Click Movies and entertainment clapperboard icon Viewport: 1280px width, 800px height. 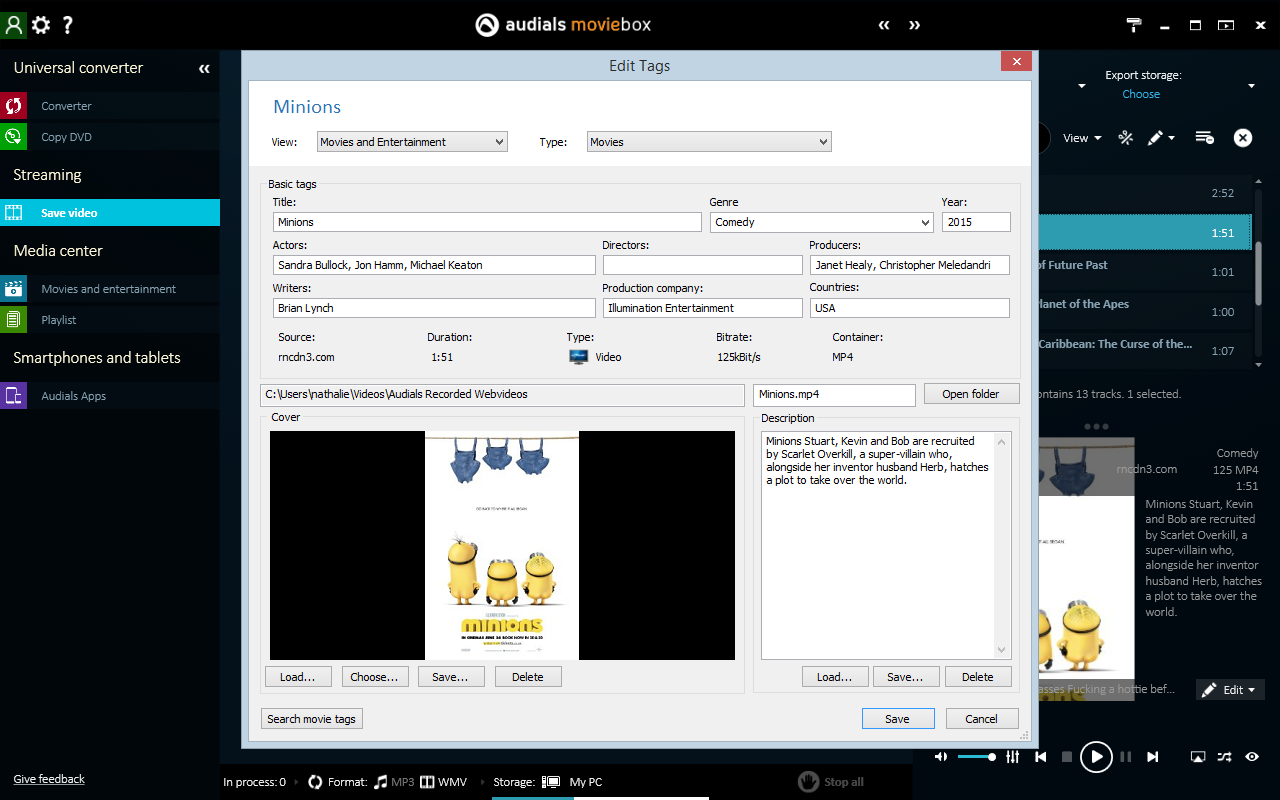pos(13,289)
